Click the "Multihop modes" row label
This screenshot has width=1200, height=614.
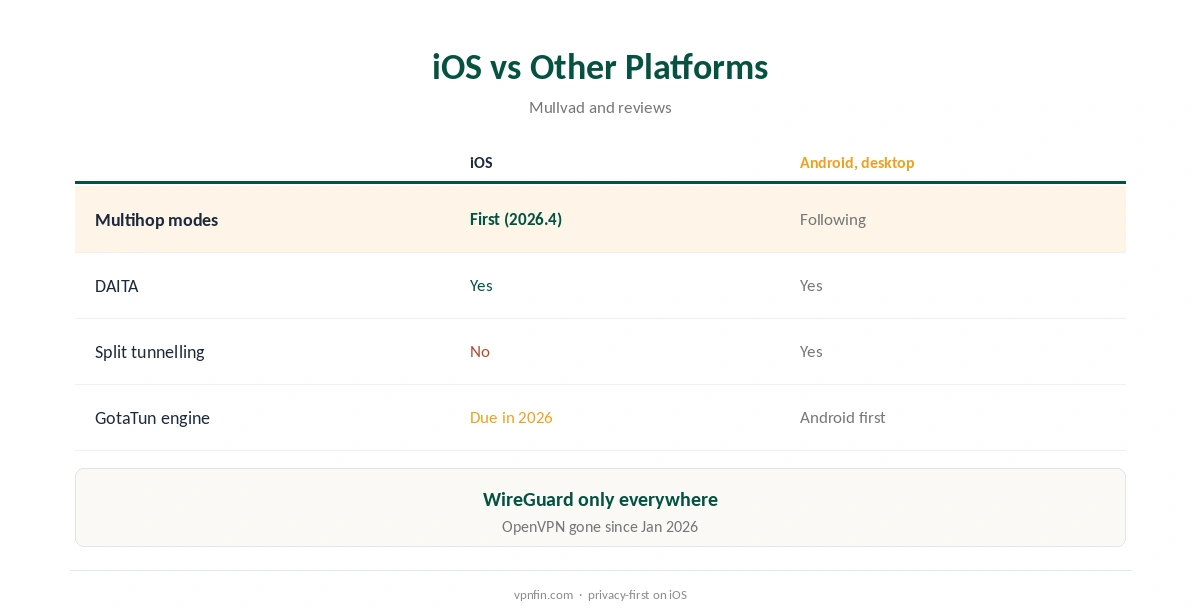click(x=156, y=219)
